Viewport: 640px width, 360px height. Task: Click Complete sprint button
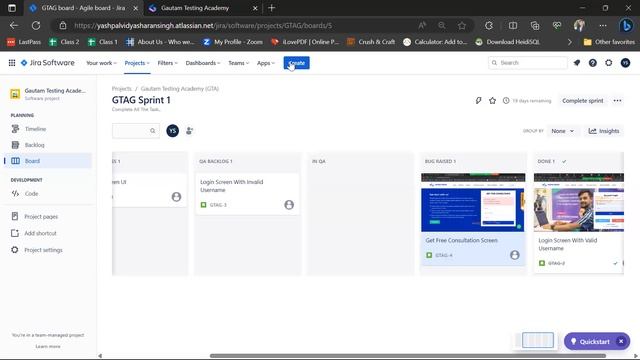(x=582, y=100)
